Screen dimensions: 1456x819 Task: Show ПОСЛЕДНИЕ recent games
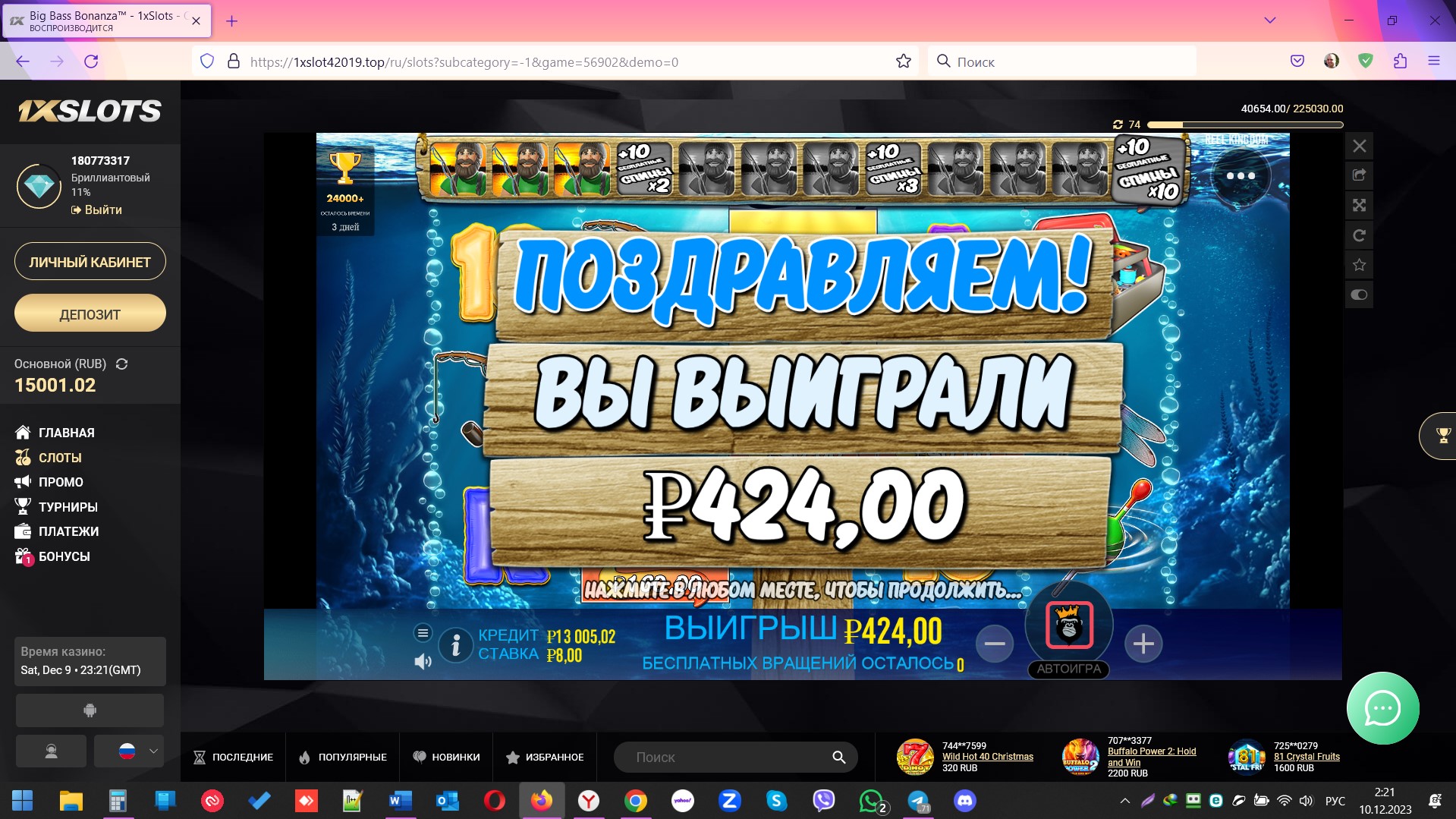(234, 758)
